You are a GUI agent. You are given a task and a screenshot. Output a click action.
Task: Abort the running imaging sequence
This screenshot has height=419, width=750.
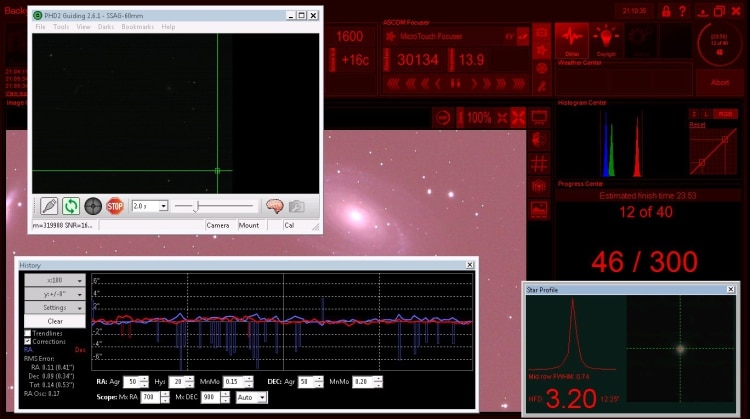[x=719, y=82]
